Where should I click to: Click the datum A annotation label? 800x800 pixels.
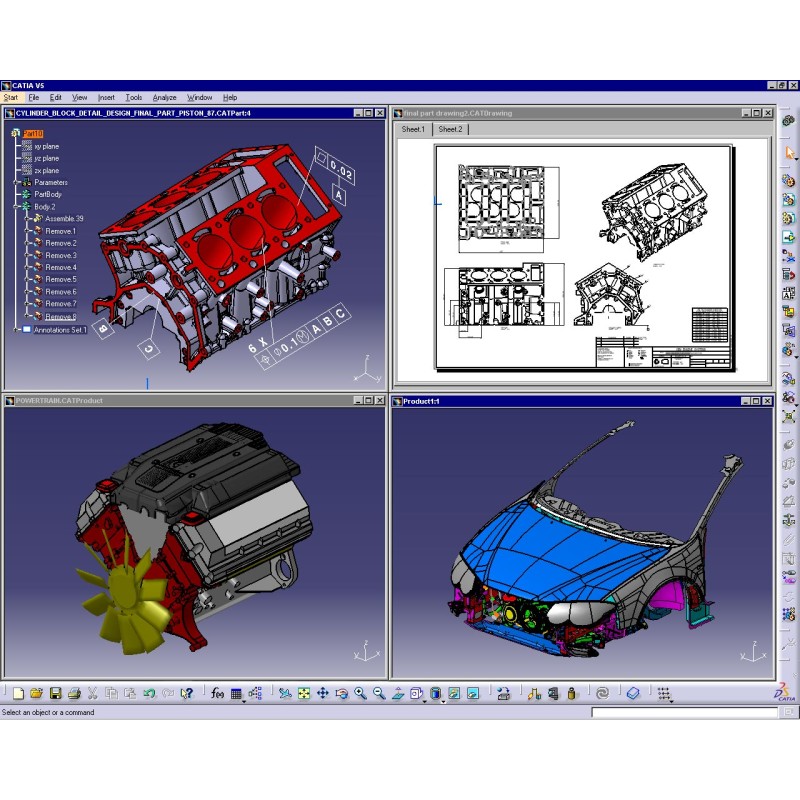(339, 194)
